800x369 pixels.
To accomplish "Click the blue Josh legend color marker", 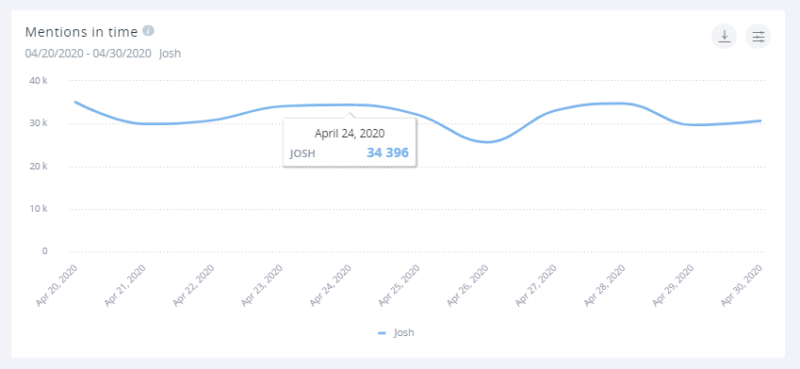I will tap(382, 333).
